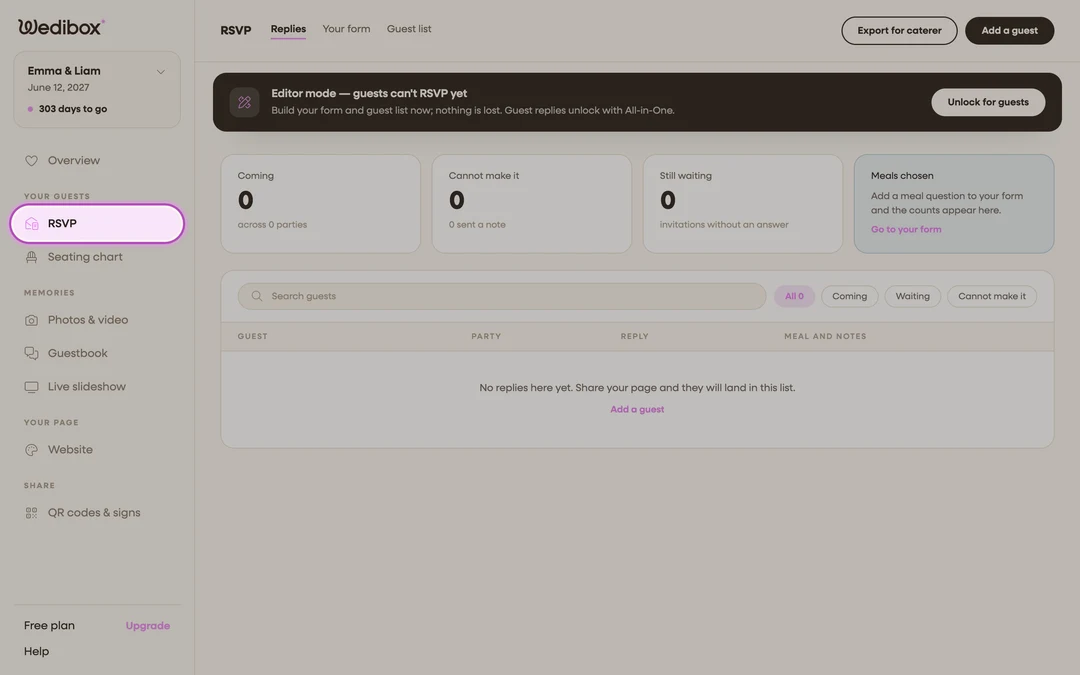The image size is (1080, 675).
Task: Click the Unlock for guests button
Action: click(x=988, y=103)
